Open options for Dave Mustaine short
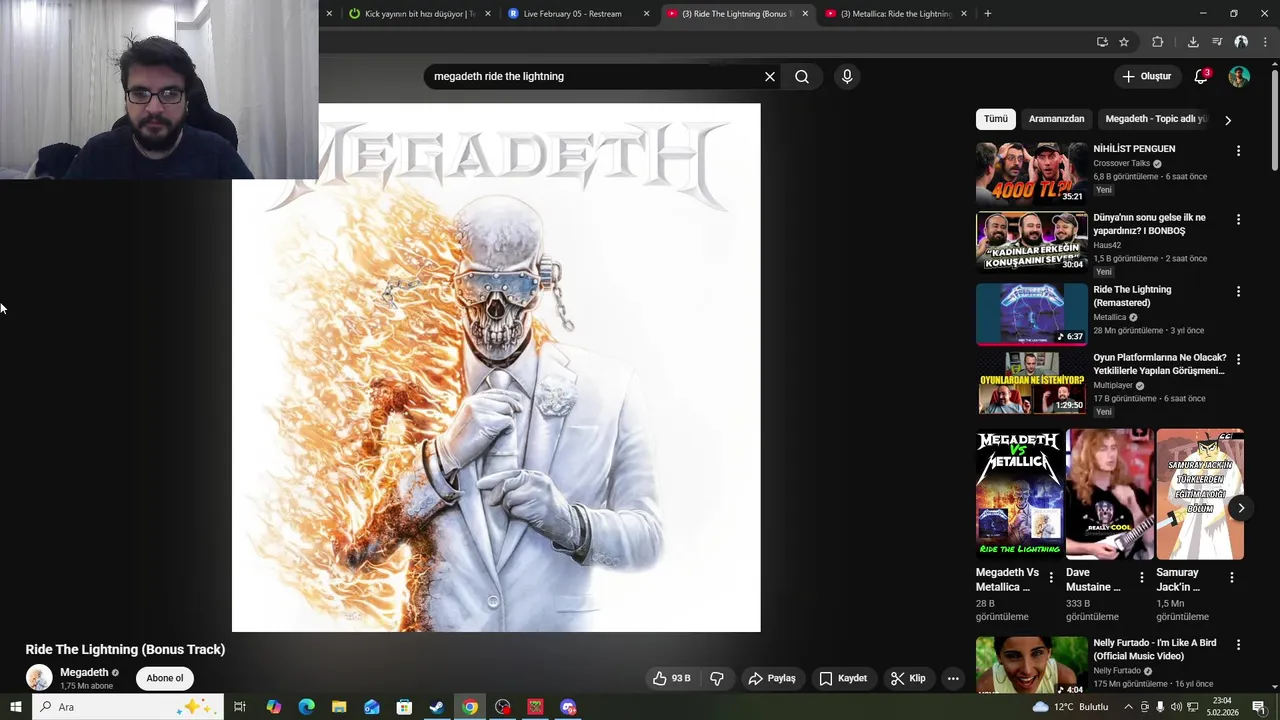 point(1142,577)
